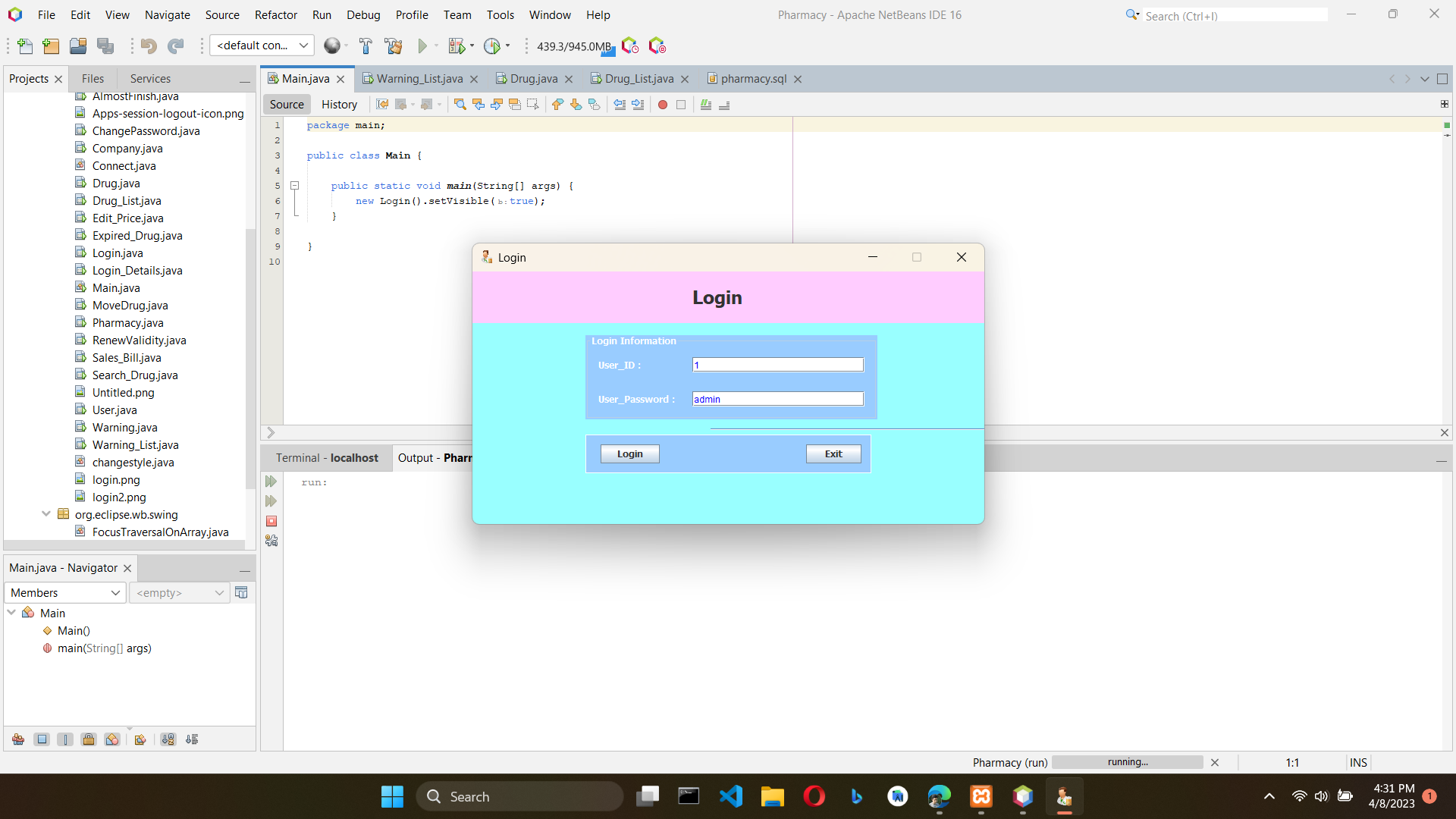Image resolution: width=1456 pixels, height=819 pixels.
Task: Click the memory usage indicator bar
Action: 574,46
